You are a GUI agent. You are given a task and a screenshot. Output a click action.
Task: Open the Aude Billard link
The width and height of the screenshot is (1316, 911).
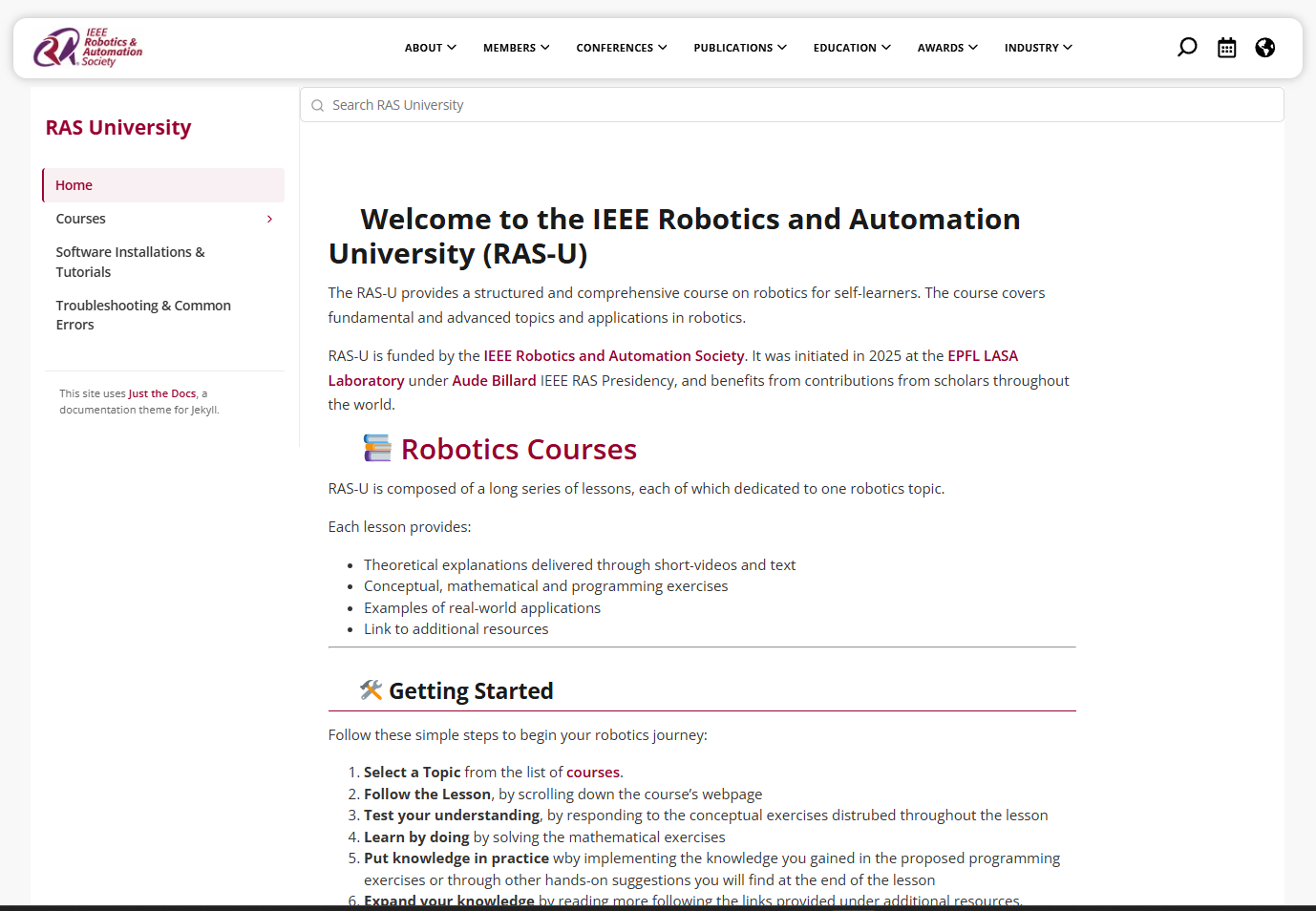click(x=494, y=380)
